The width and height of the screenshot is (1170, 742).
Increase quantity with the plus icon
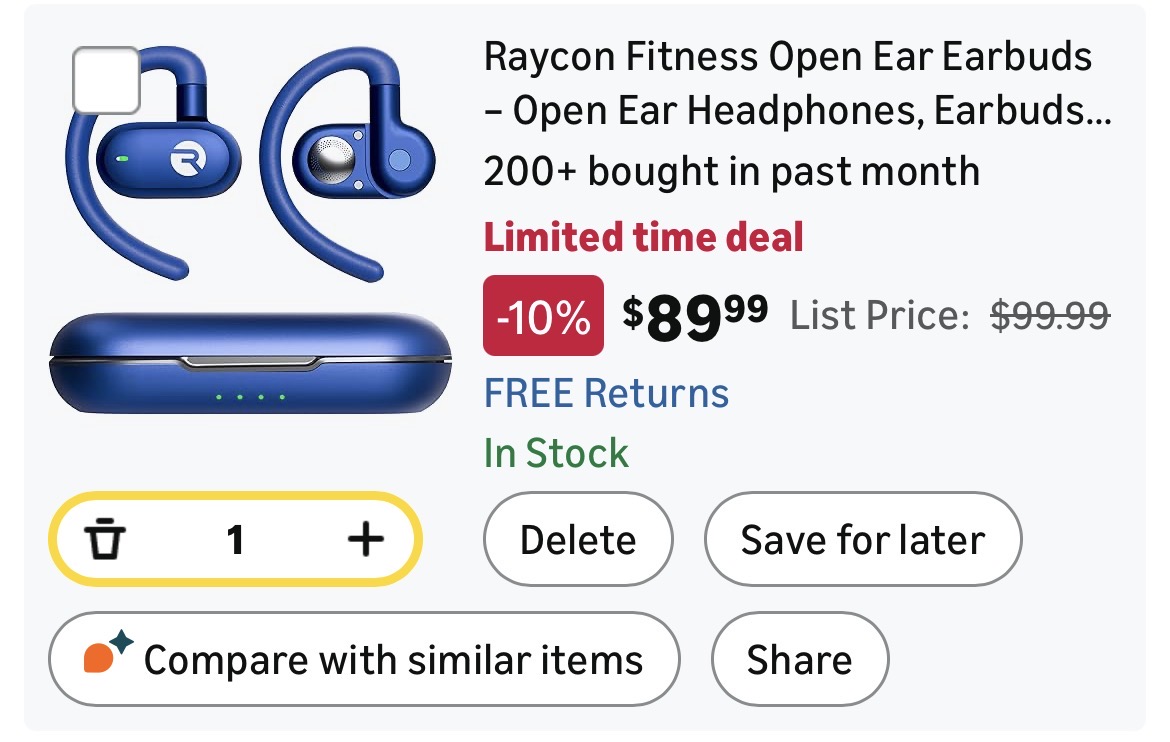pyautogui.click(x=365, y=541)
